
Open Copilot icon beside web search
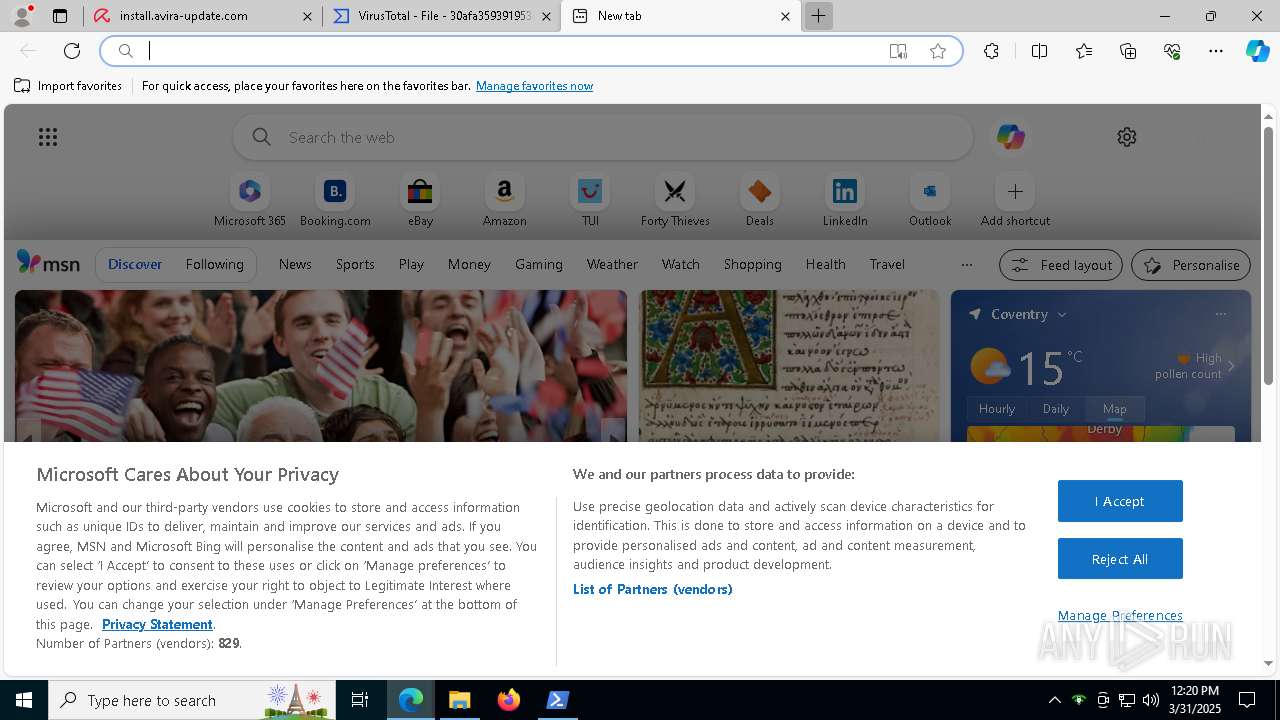pos(1010,137)
